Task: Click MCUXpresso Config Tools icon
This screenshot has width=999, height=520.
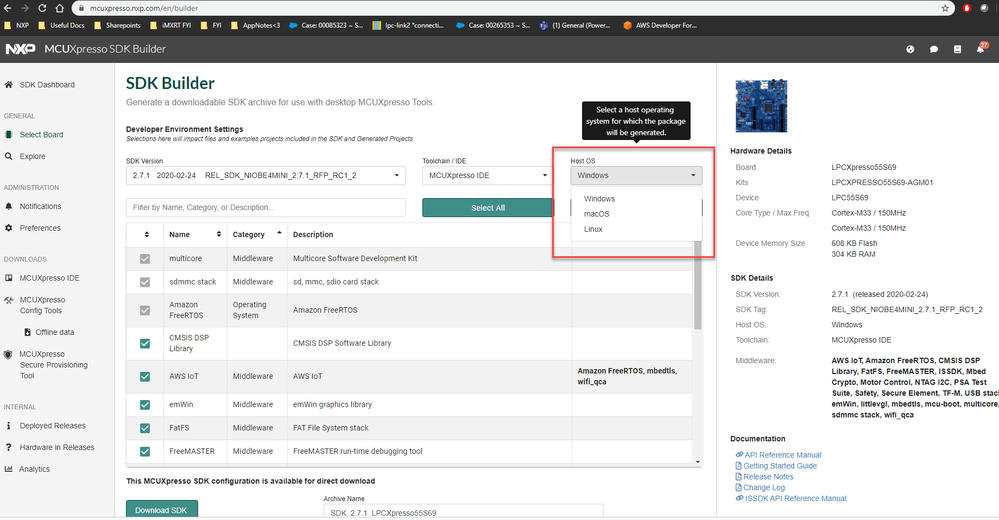Action: point(8,300)
